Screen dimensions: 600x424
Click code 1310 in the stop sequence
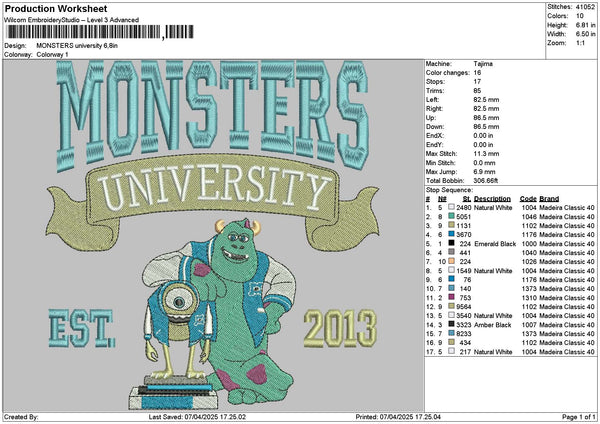[529, 297]
